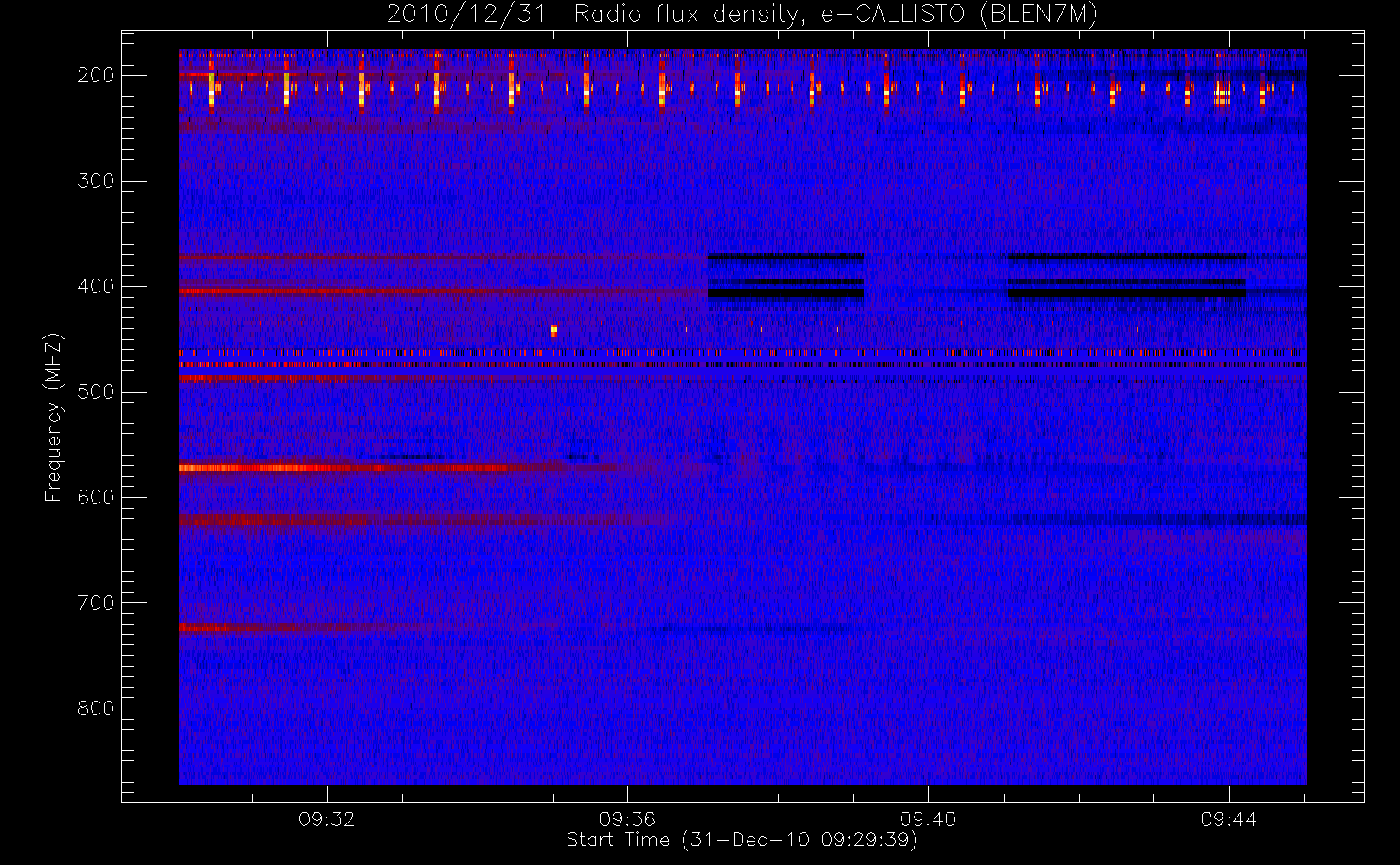
Task: Click the 09:36 time tick label
Action: pos(627,819)
